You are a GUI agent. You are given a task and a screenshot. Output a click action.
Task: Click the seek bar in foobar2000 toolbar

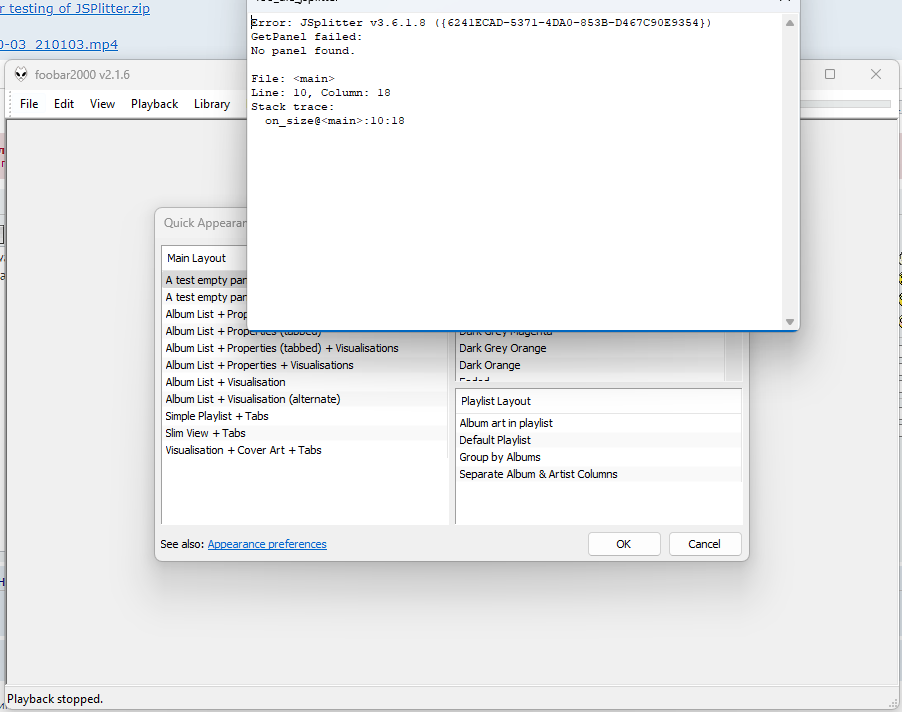click(x=845, y=104)
